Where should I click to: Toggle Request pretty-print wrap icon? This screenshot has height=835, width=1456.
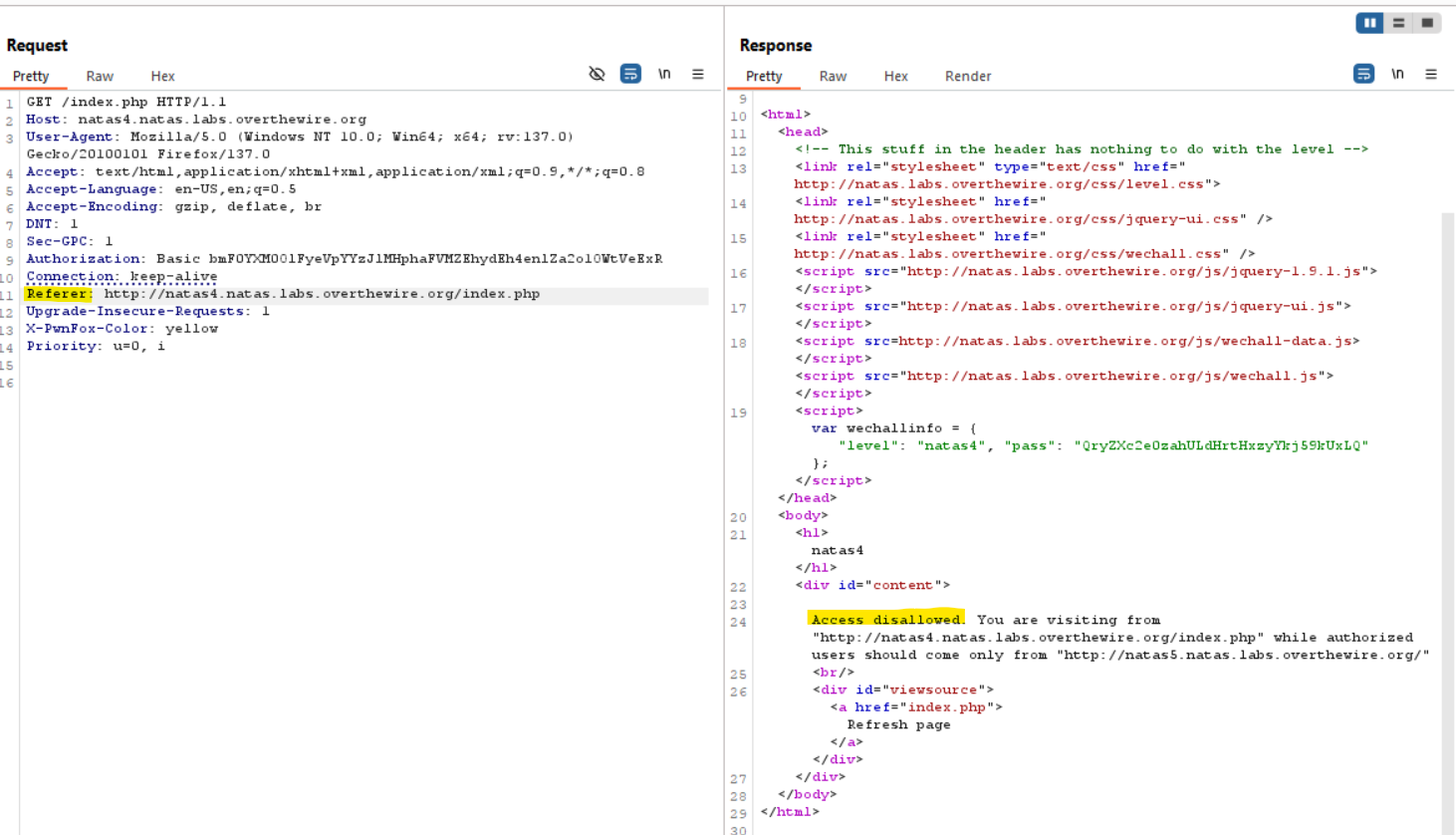(x=630, y=74)
